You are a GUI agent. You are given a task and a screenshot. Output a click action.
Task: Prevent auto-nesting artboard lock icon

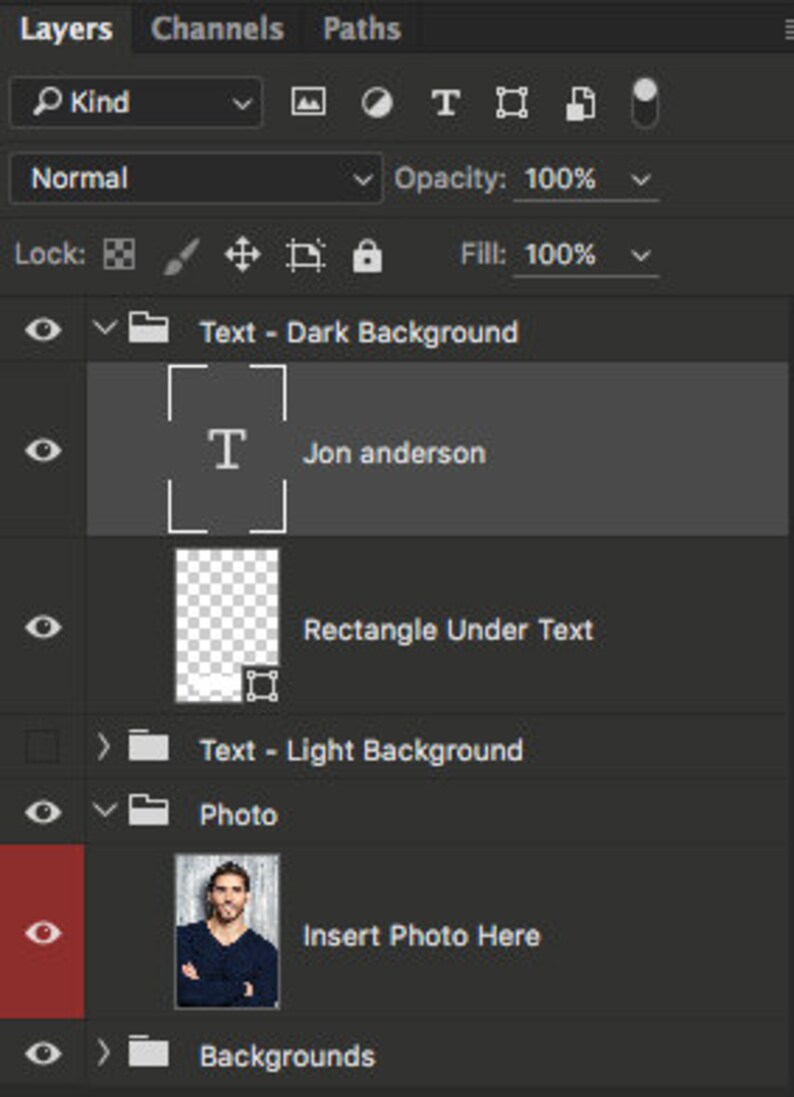click(x=305, y=255)
